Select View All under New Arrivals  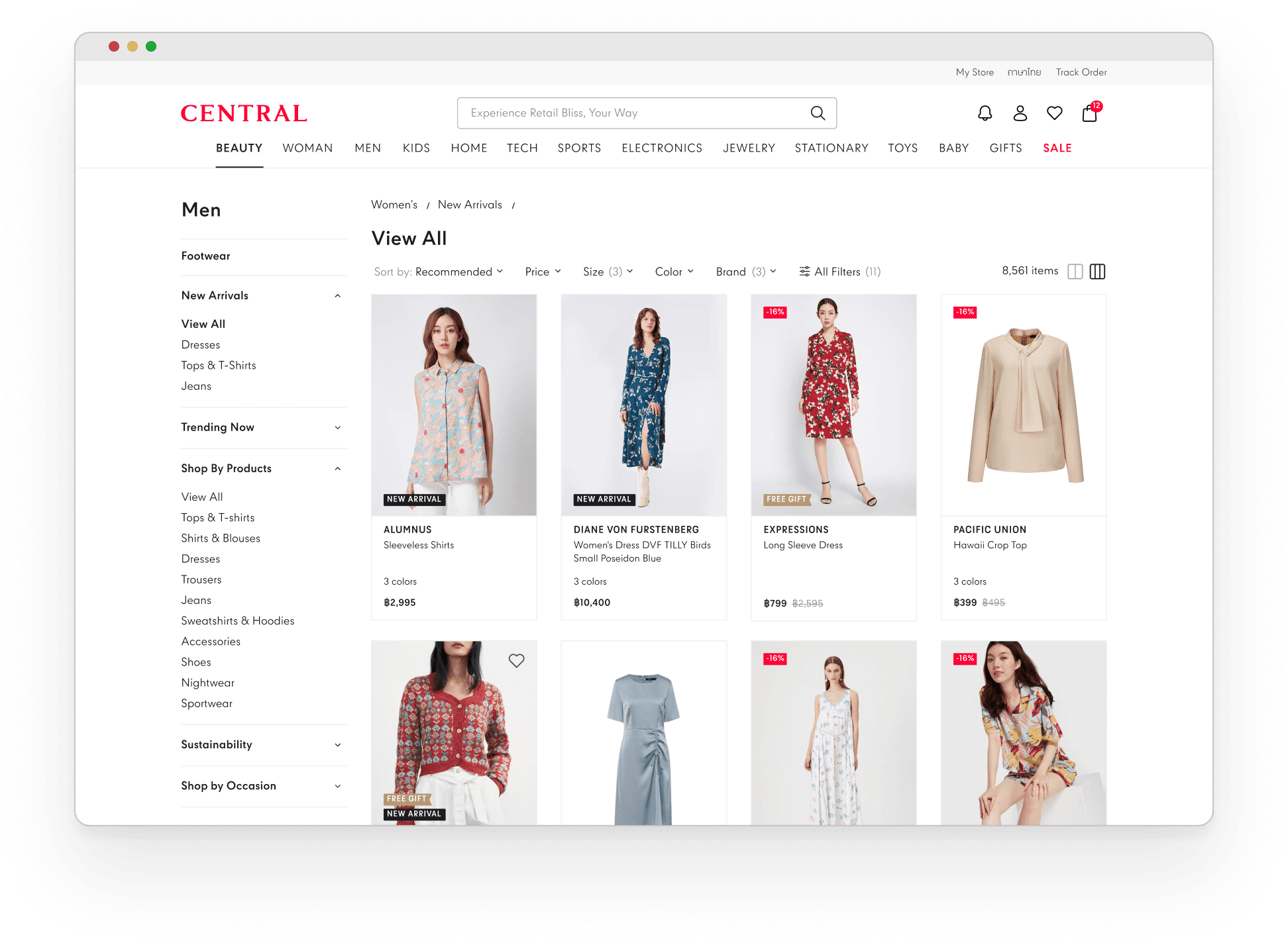click(x=203, y=324)
